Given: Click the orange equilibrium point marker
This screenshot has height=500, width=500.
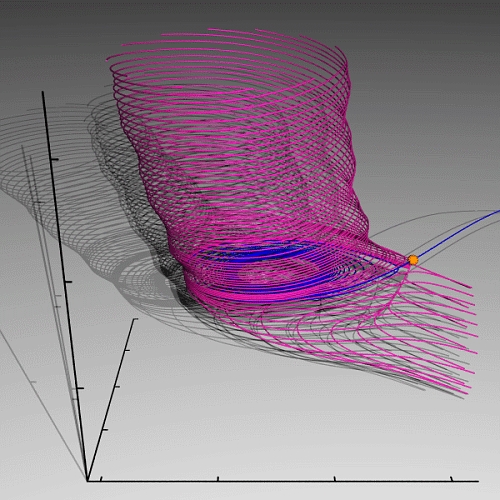Looking at the screenshot, I should 413,260.
